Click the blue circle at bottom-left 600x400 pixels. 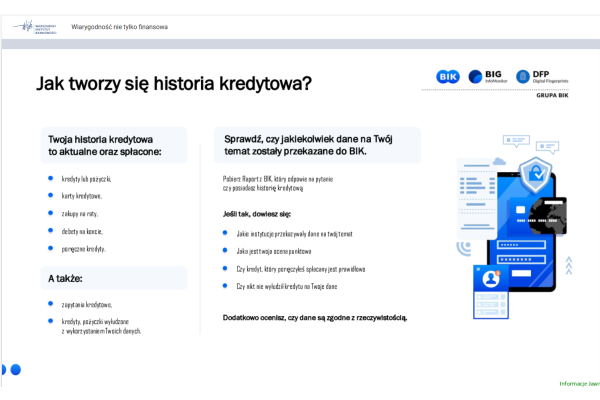[x=15, y=369]
